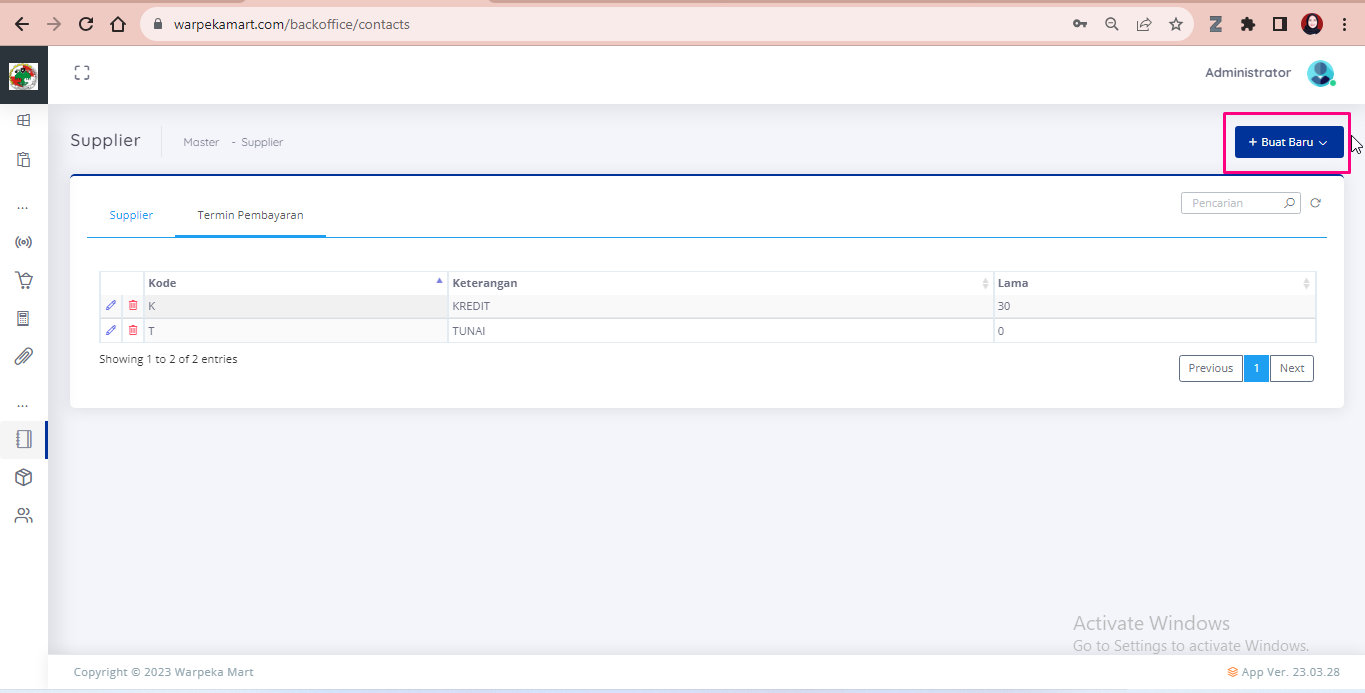1365x693 pixels.
Task: Edit the TUNAI row with pencil icon
Action: coord(111,330)
